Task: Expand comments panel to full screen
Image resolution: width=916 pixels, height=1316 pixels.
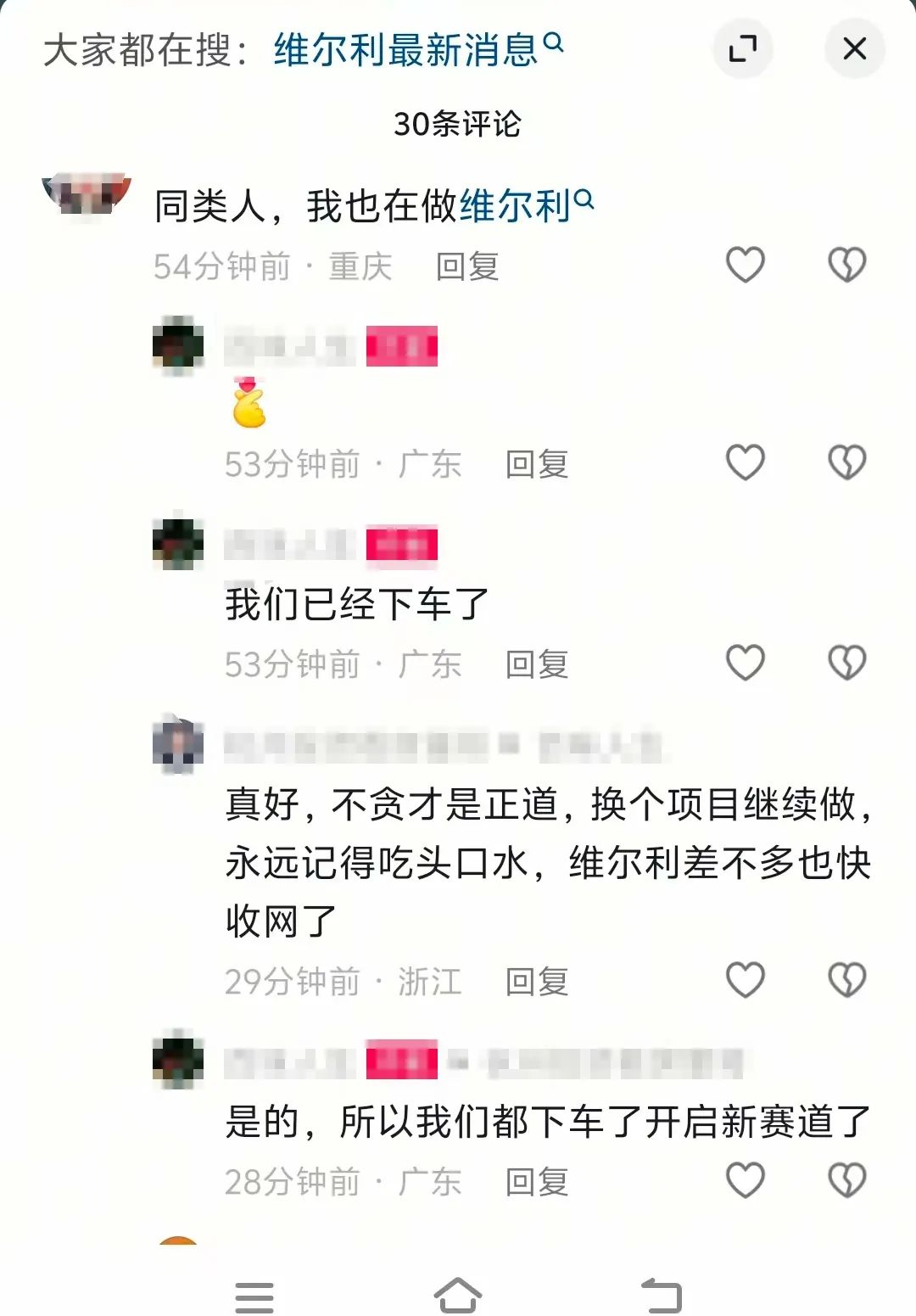Action: (x=743, y=48)
